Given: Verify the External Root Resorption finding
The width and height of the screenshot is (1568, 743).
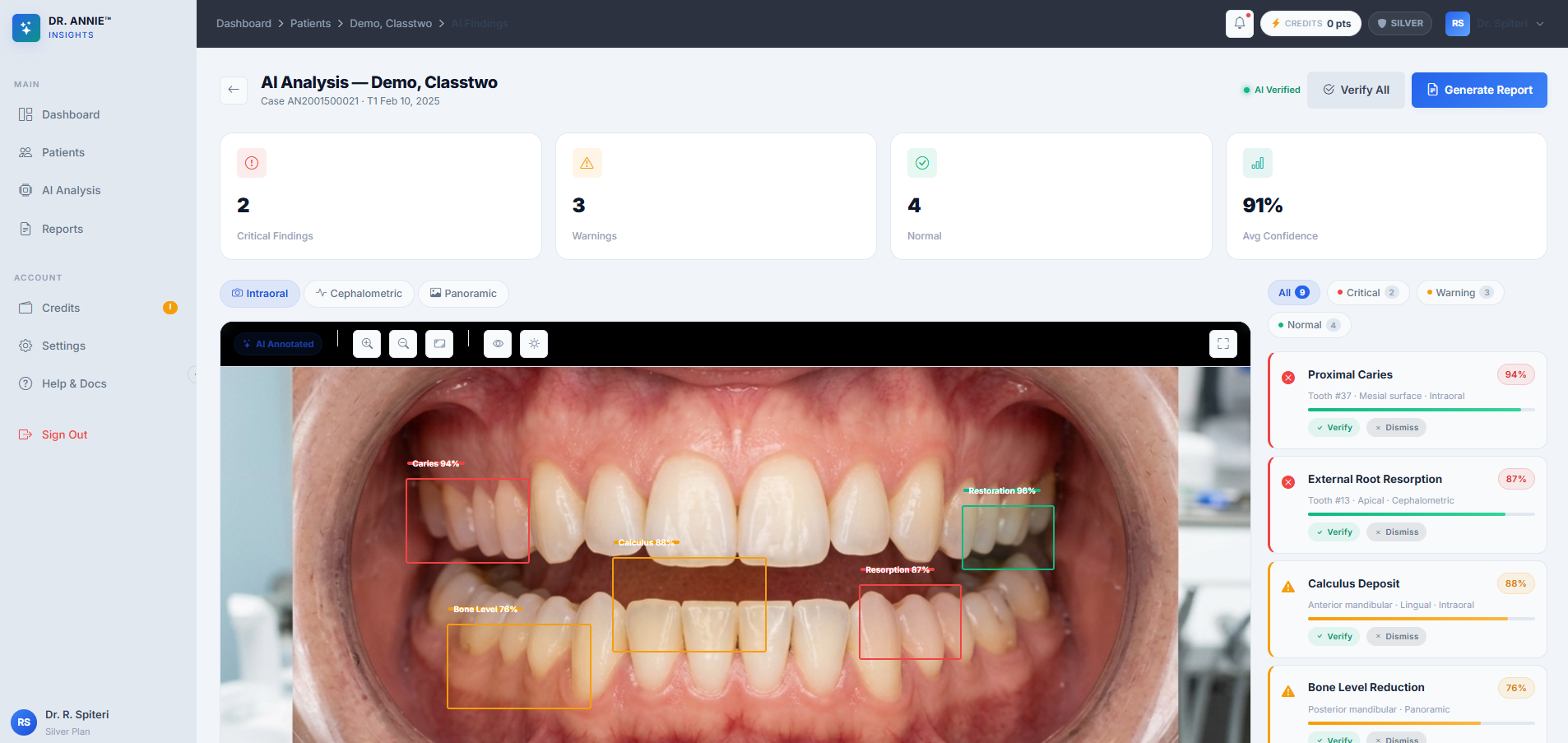Looking at the screenshot, I should 1334,532.
